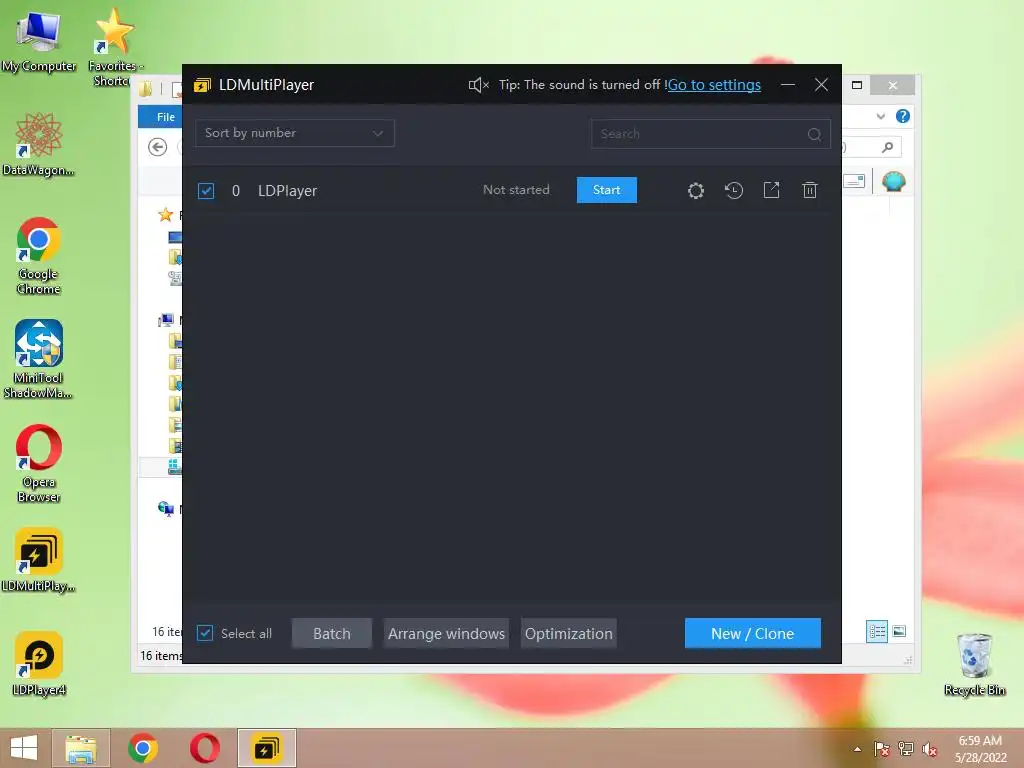The image size is (1024, 768).
Task: Open Google Chrome desktop shortcut
Action: 39,256
